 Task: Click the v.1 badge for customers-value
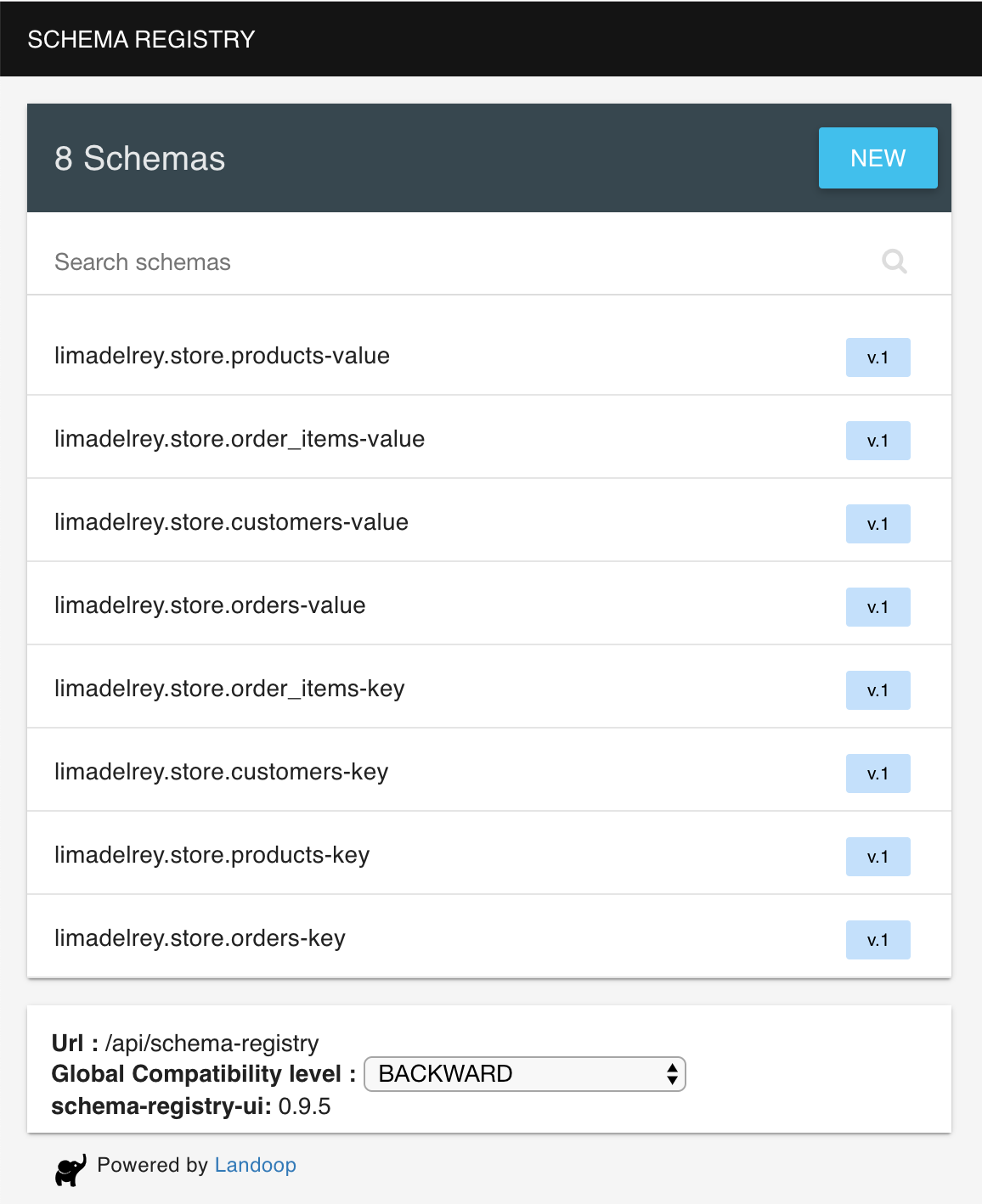[x=878, y=524]
